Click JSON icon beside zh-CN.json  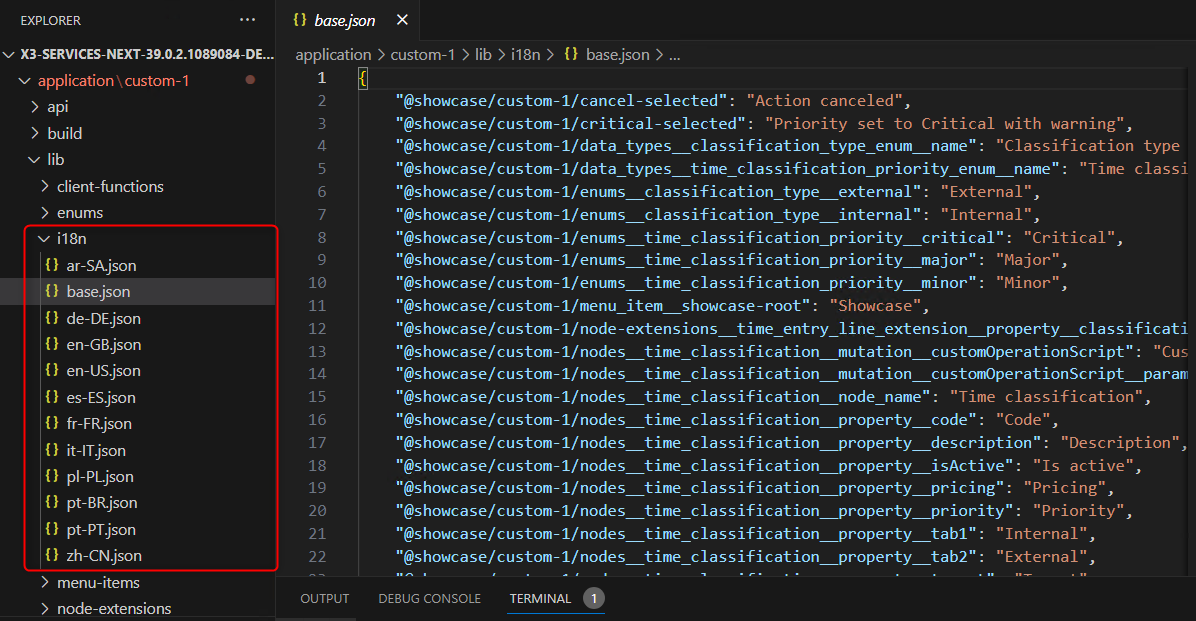[x=52, y=555]
